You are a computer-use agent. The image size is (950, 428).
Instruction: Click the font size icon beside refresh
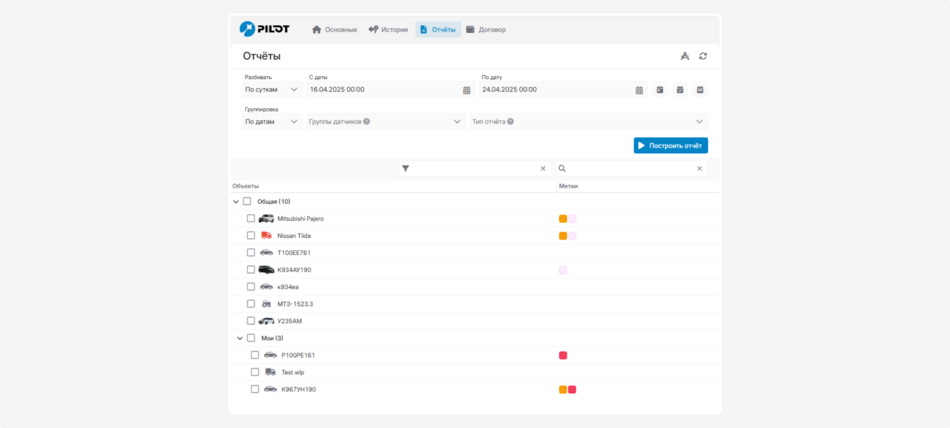point(685,56)
